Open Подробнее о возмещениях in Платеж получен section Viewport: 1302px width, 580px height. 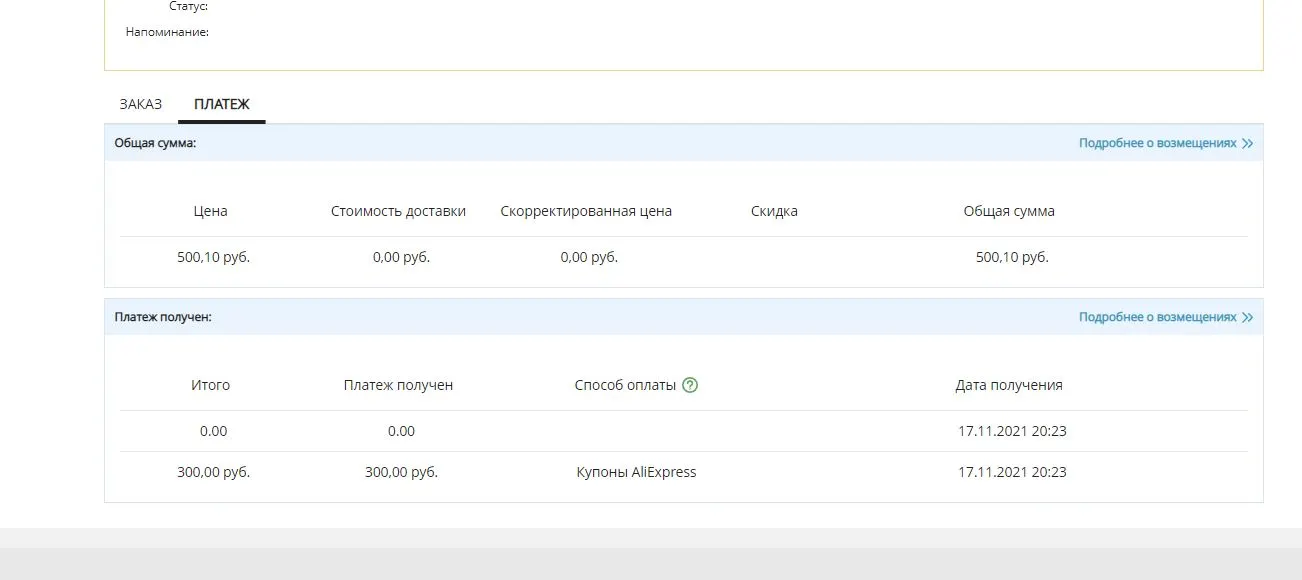[1166, 317]
